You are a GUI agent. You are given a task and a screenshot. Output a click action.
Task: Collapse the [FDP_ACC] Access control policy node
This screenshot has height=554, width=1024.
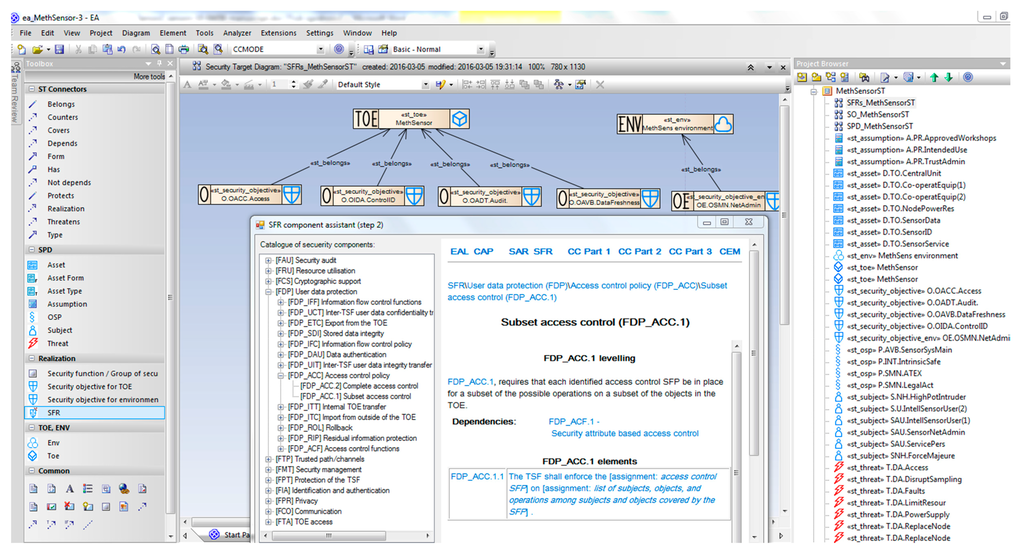coord(280,375)
